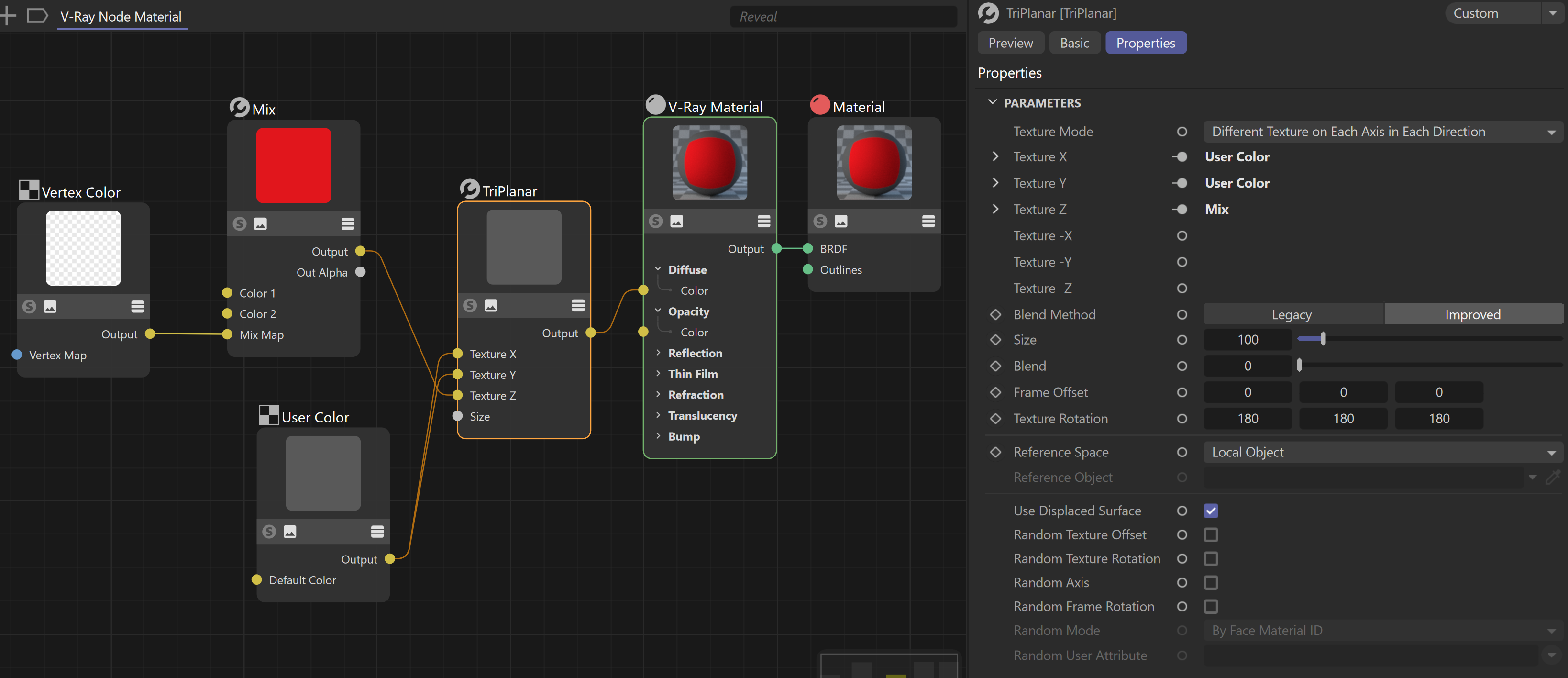
Task: Enable Random Frame Rotation checkbox
Action: pyautogui.click(x=1211, y=607)
